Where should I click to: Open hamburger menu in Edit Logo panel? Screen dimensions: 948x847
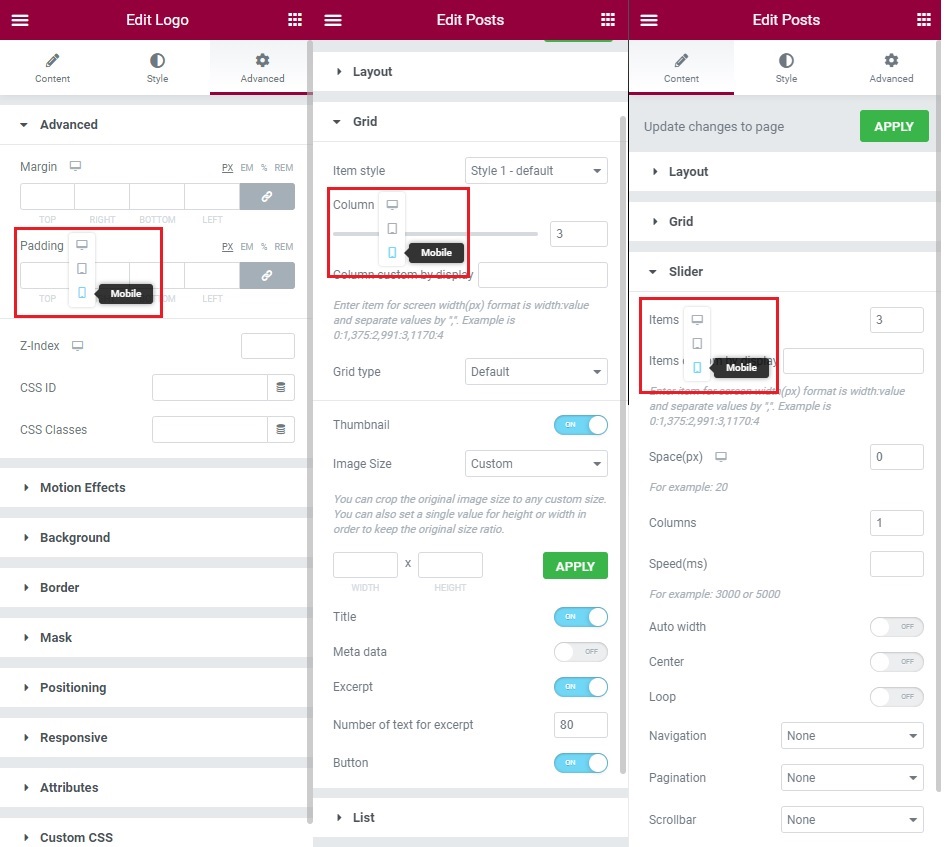pyautogui.click(x=20, y=20)
